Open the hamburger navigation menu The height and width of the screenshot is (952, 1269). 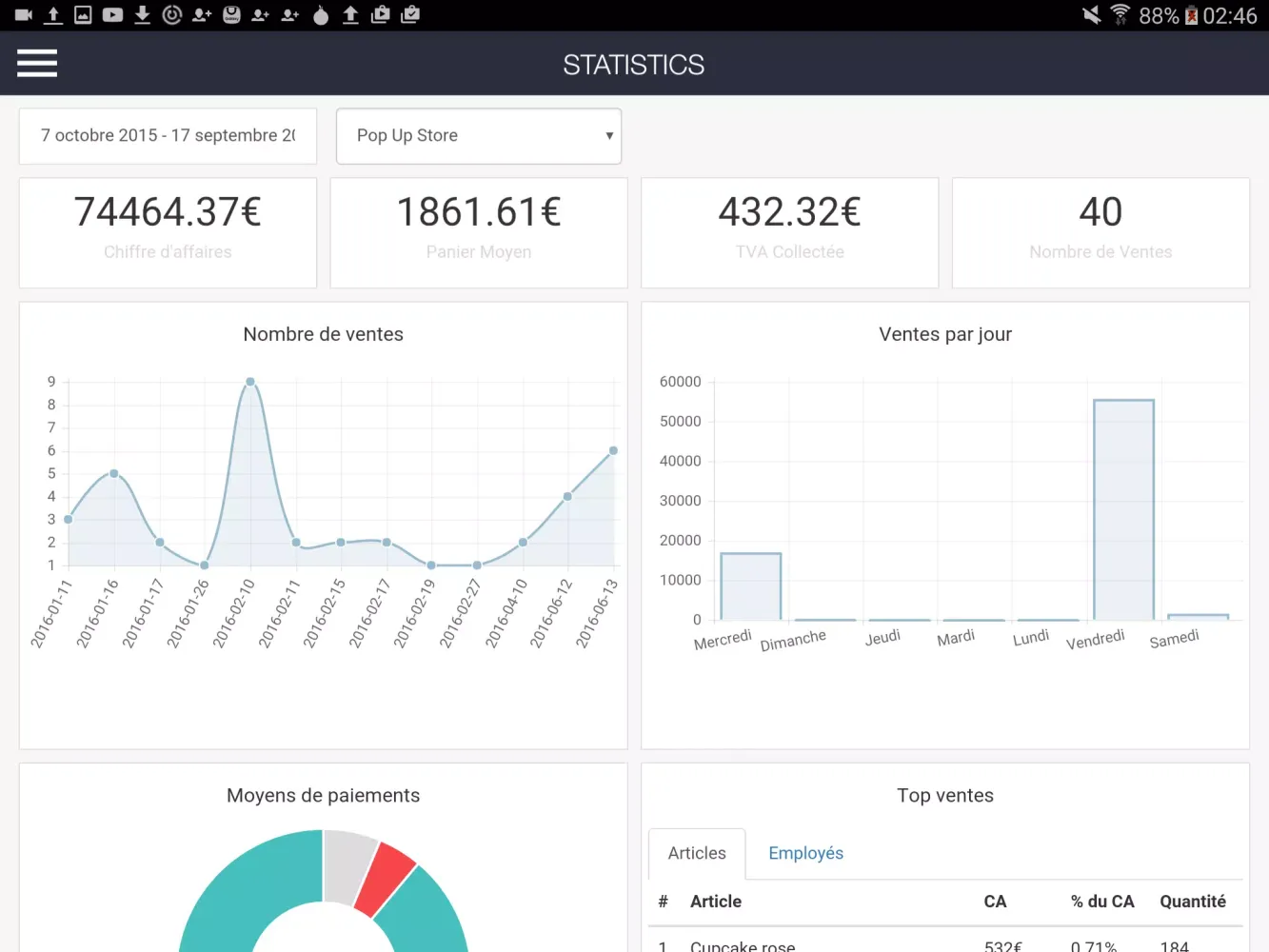[x=37, y=64]
